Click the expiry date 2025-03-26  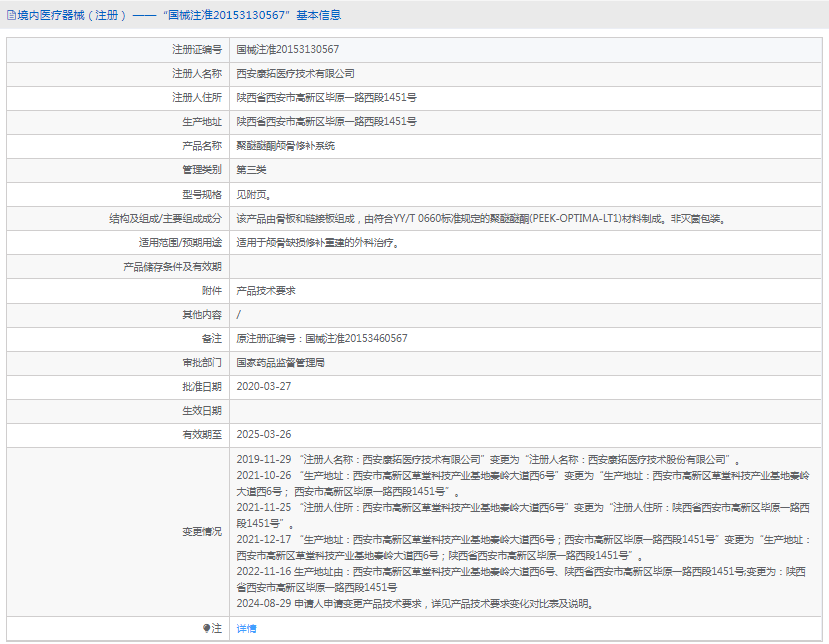point(264,435)
